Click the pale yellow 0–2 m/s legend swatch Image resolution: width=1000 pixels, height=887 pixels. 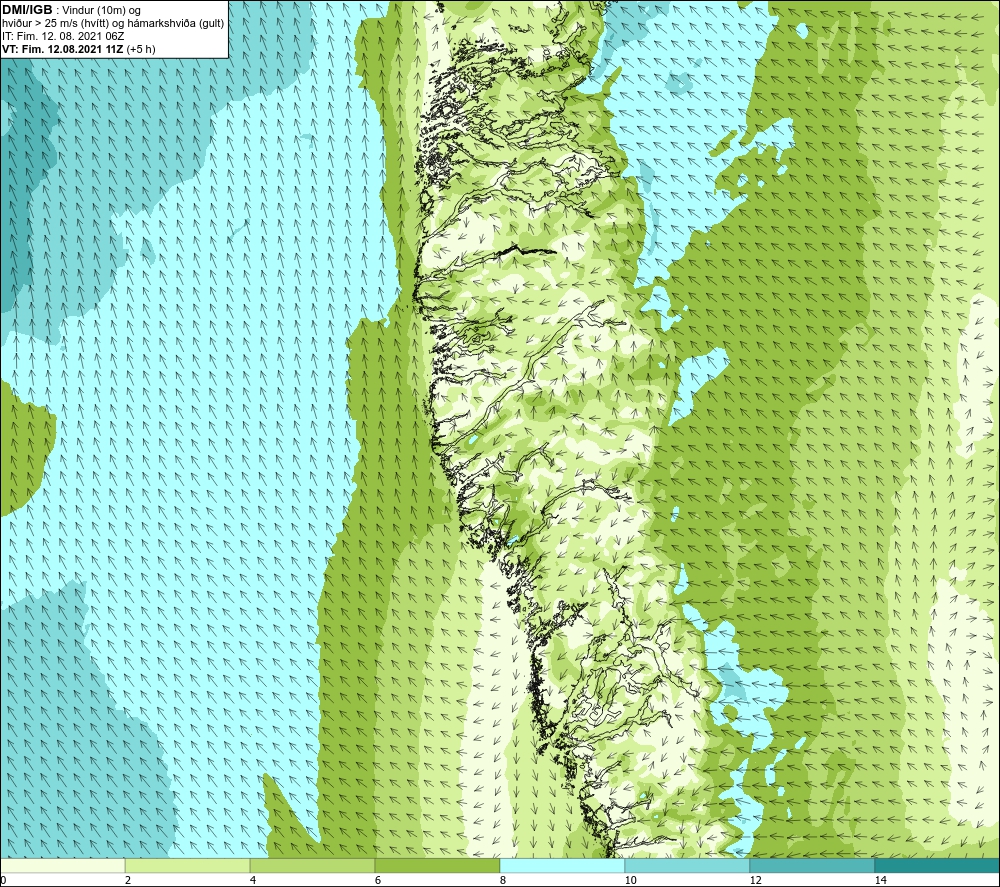(x=62, y=866)
